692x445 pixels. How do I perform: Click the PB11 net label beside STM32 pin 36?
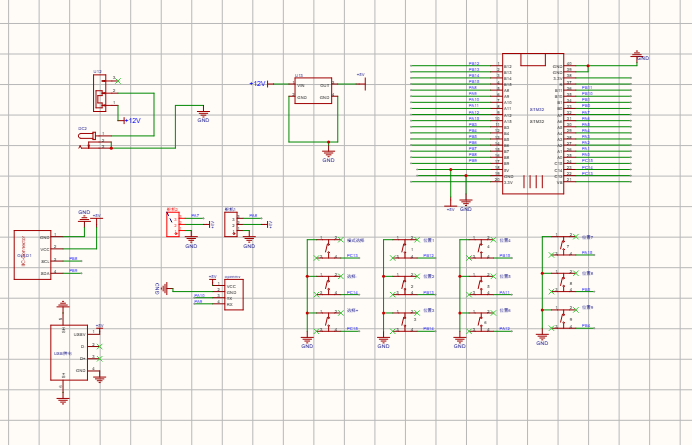click(587, 88)
